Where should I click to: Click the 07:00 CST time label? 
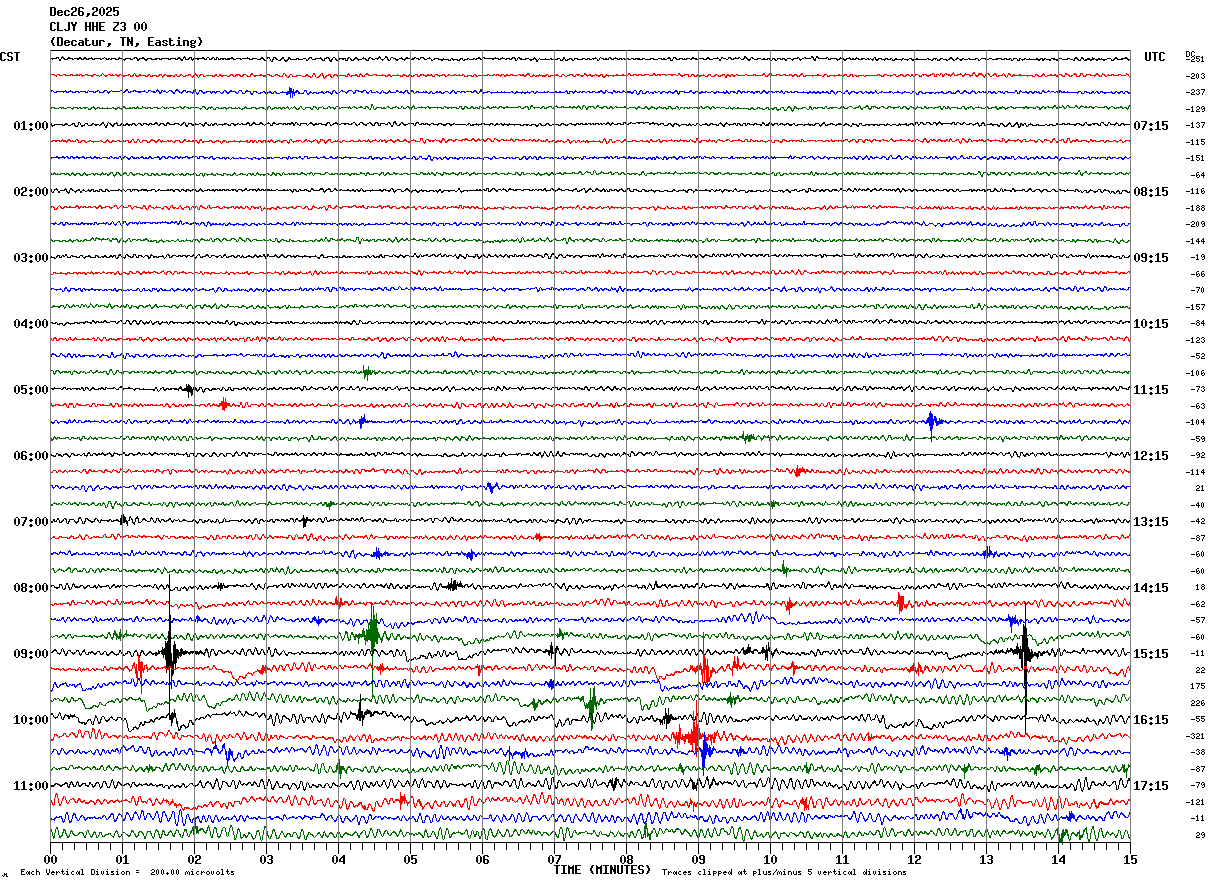[x=31, y=522]
